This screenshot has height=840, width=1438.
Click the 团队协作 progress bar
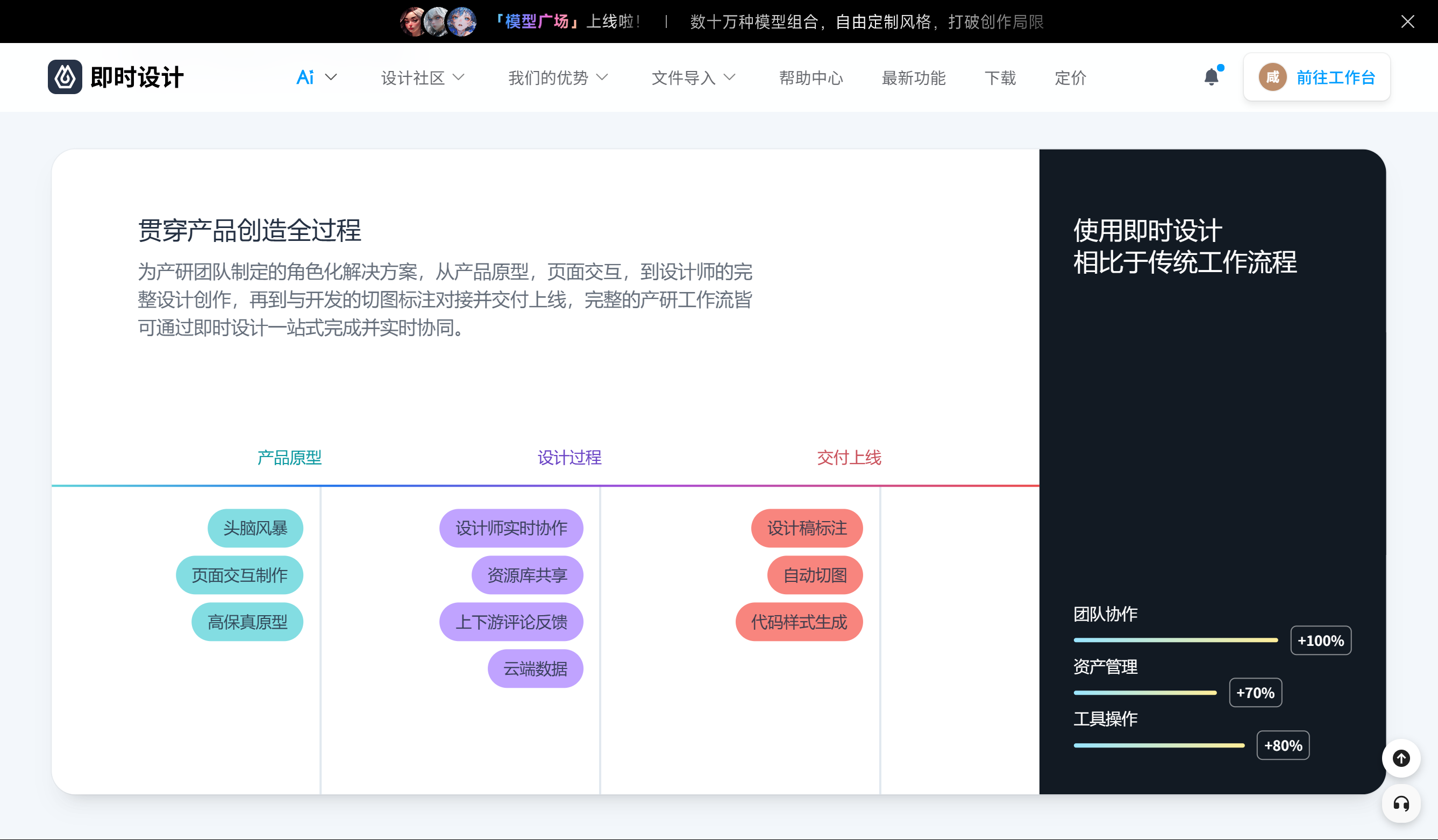pos(1176,640)
